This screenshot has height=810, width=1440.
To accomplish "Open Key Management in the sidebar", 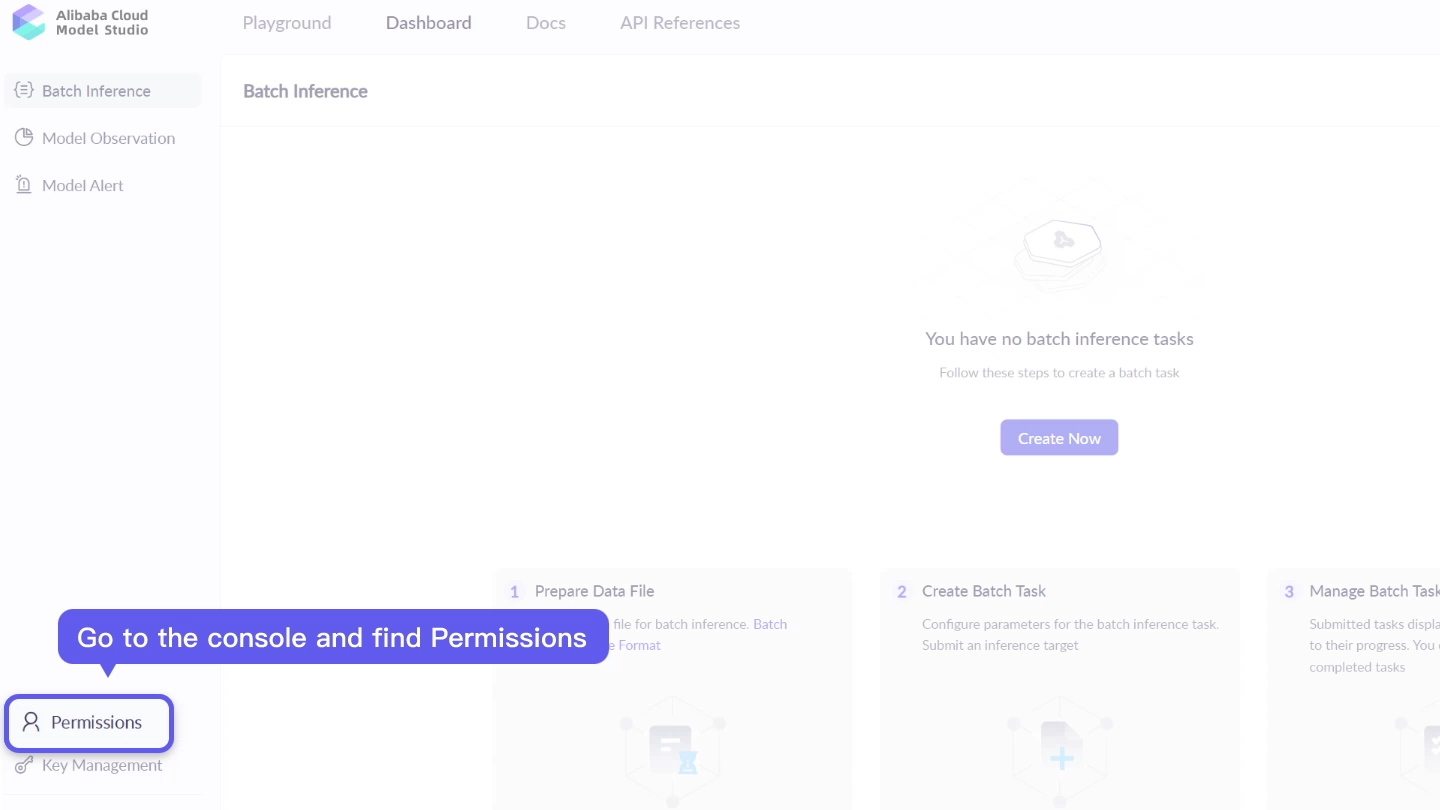I will click(103, 765).
